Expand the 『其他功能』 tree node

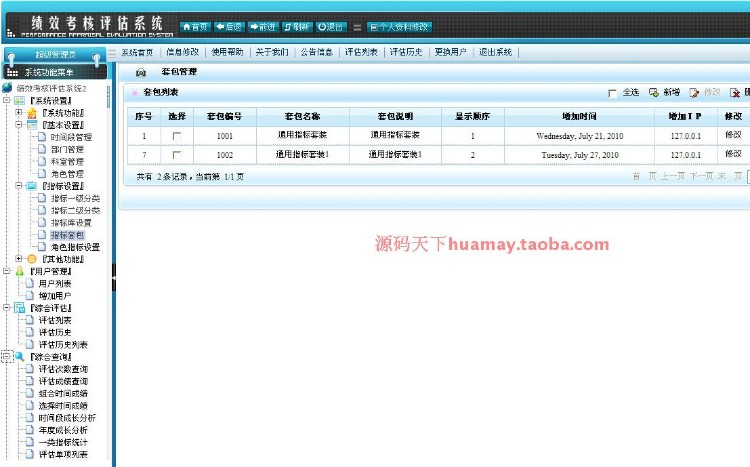(x=19, y=258)
